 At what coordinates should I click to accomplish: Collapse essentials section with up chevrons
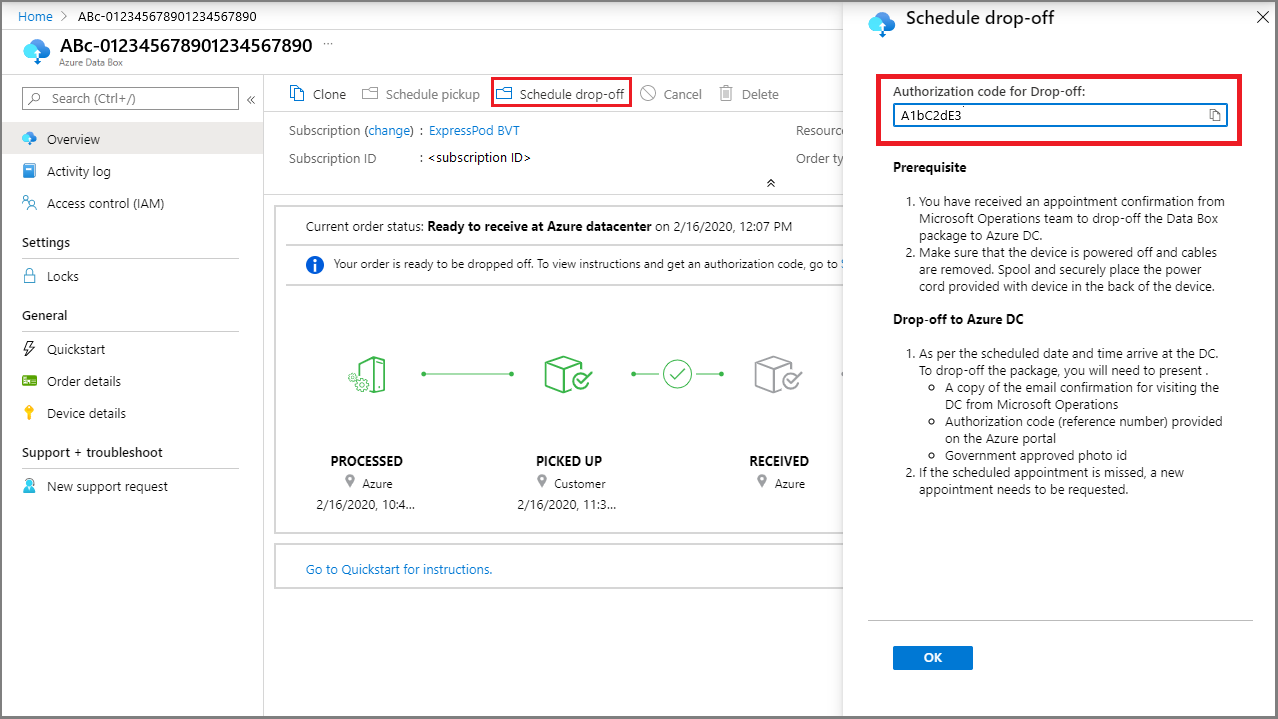[x=770, y=183]
